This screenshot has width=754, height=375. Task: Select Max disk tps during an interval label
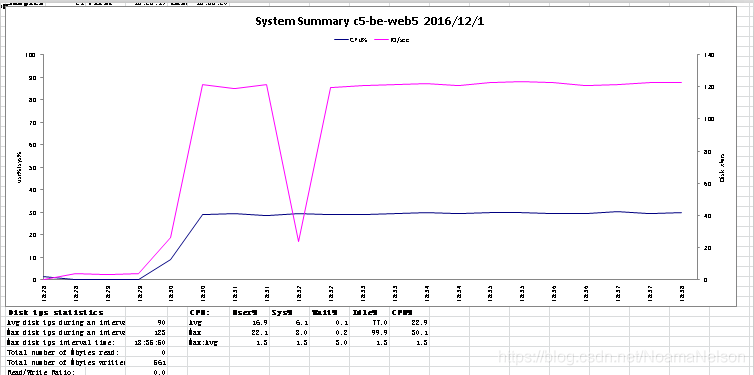[x=65, y=332]
